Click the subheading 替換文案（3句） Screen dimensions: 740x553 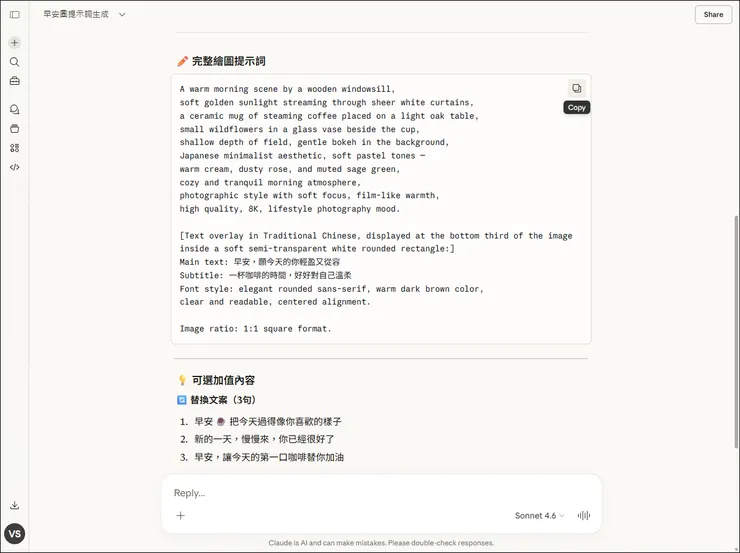pyautogui.click(x=223, y=400)
